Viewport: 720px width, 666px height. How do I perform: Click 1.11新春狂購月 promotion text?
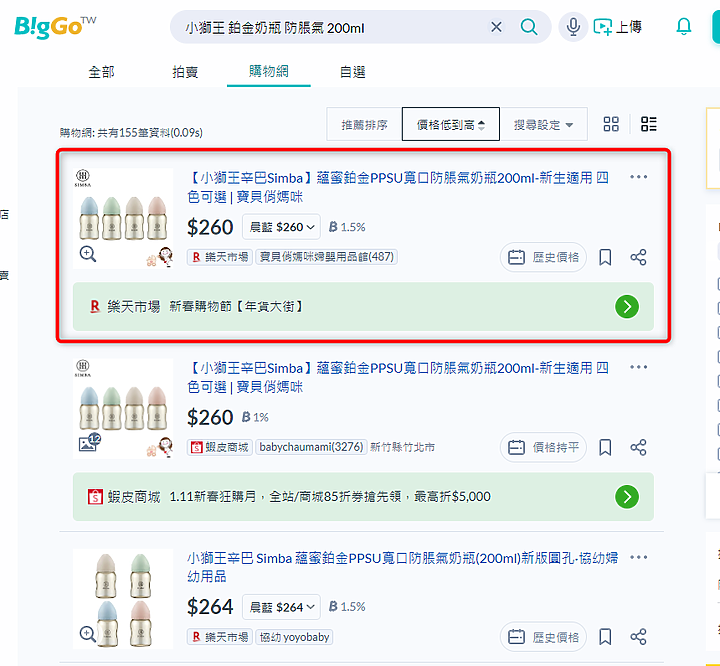tap(330, 497)
